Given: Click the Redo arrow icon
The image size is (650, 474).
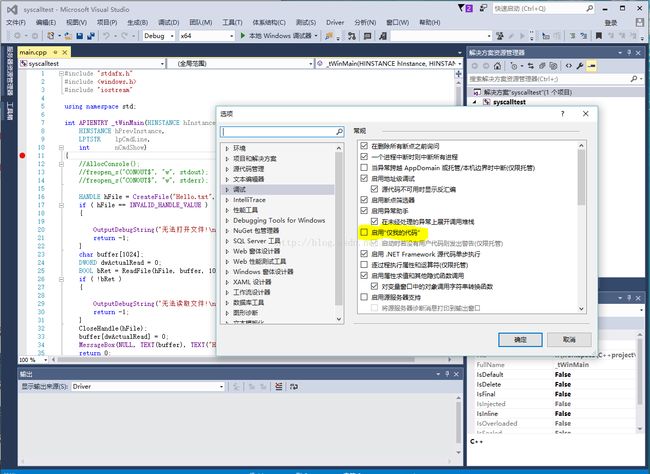Looking at the screenshot, I should click(x=124, y=36).
